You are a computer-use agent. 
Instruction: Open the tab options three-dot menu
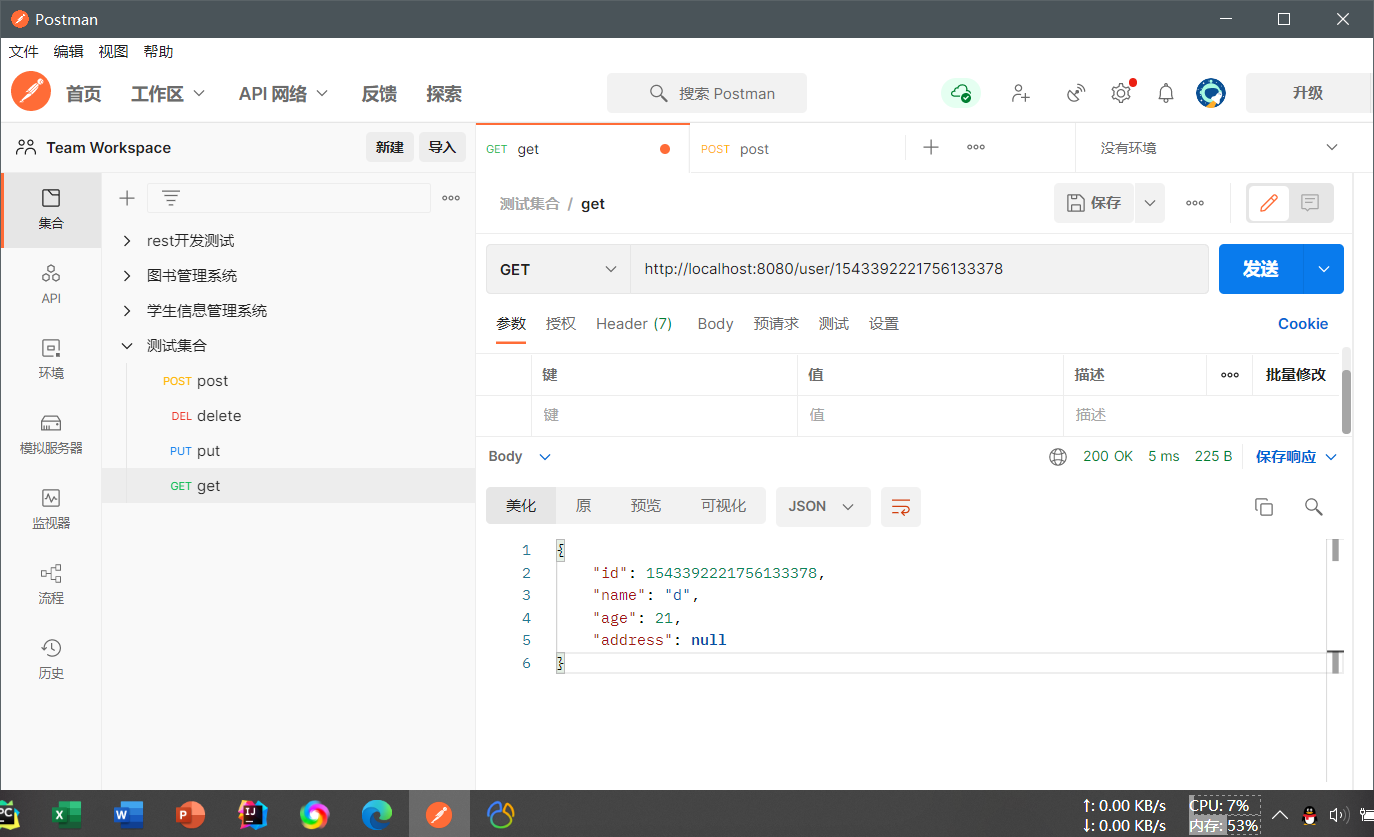pos(976,147)
